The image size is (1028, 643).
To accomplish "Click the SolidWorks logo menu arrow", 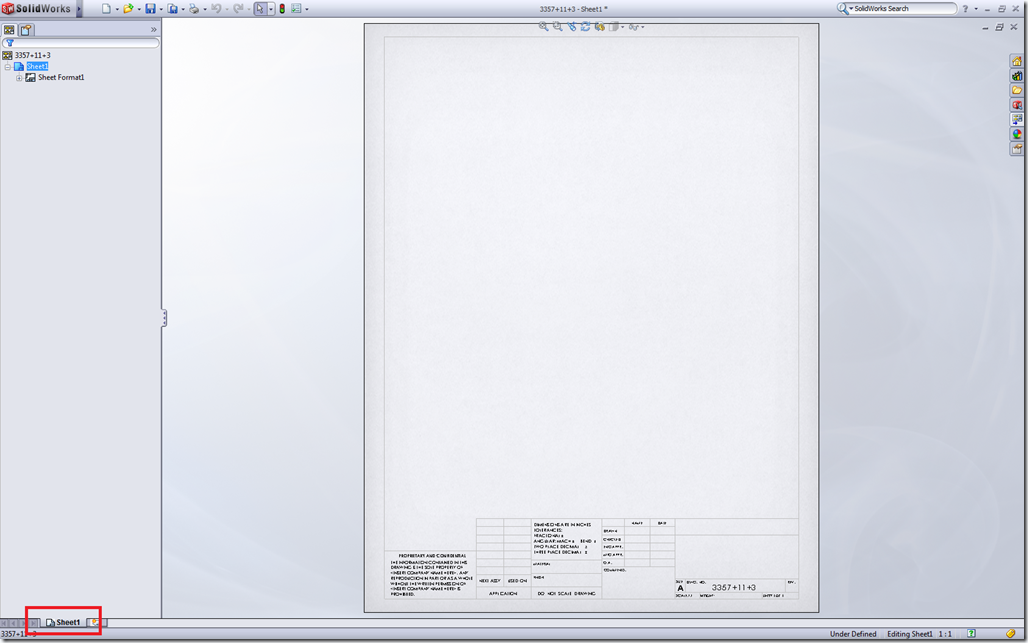I will pos(79,9).
